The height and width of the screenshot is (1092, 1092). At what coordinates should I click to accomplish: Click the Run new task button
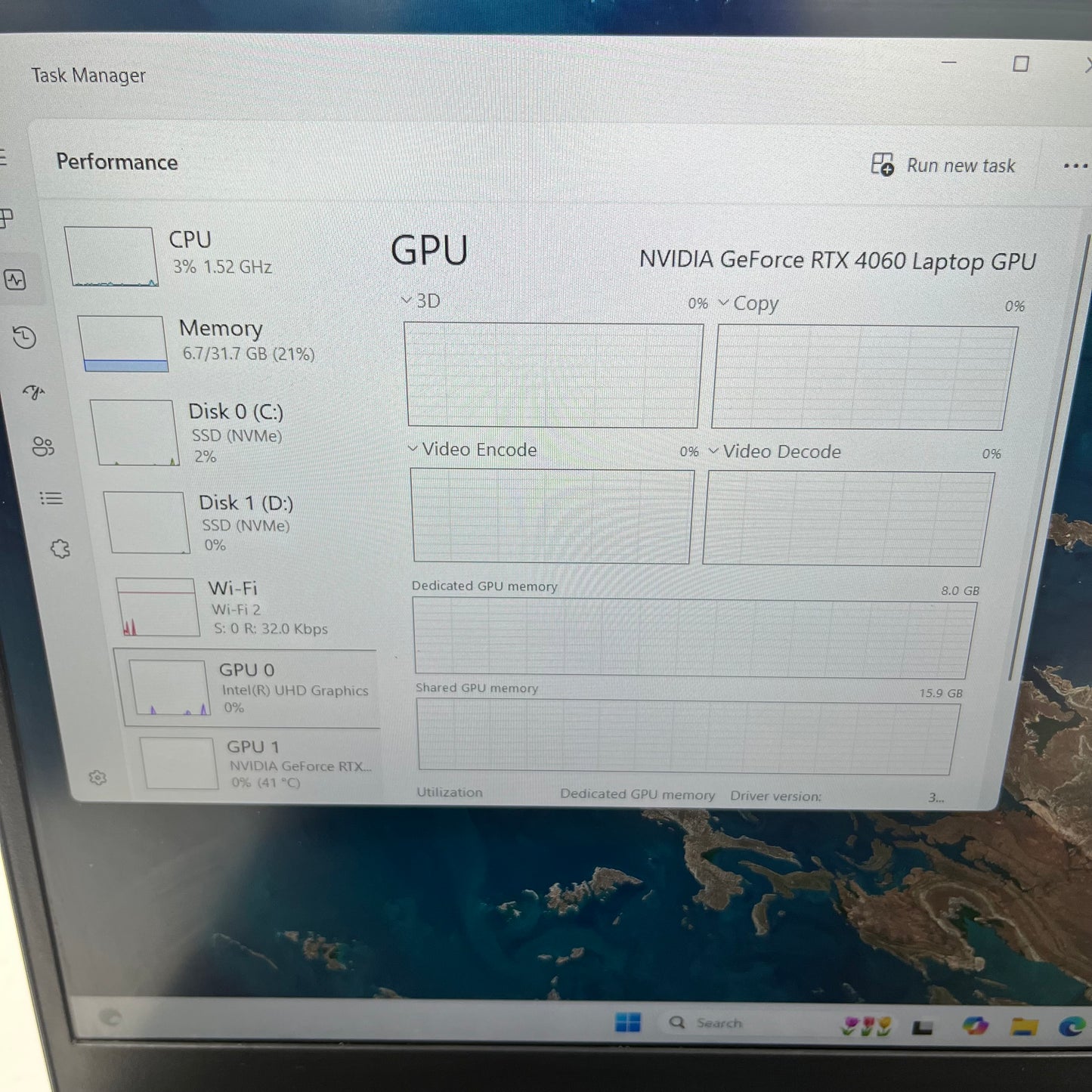(x=943, y=165)
